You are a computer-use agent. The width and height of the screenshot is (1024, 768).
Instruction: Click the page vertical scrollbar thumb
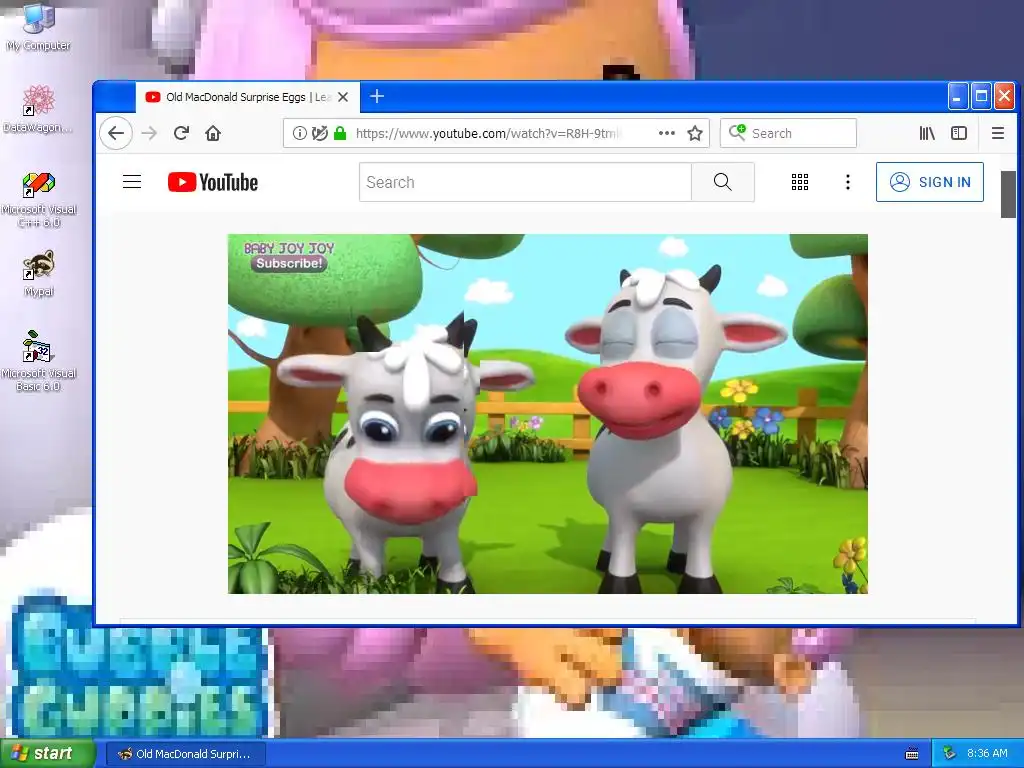click(x=1008, y=195)
